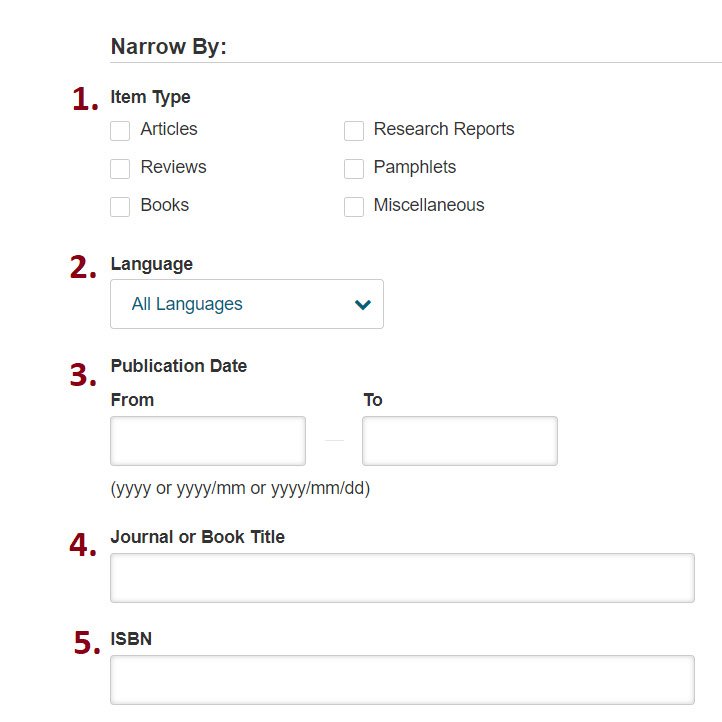Click the Item Type section label

click(151, 97)
